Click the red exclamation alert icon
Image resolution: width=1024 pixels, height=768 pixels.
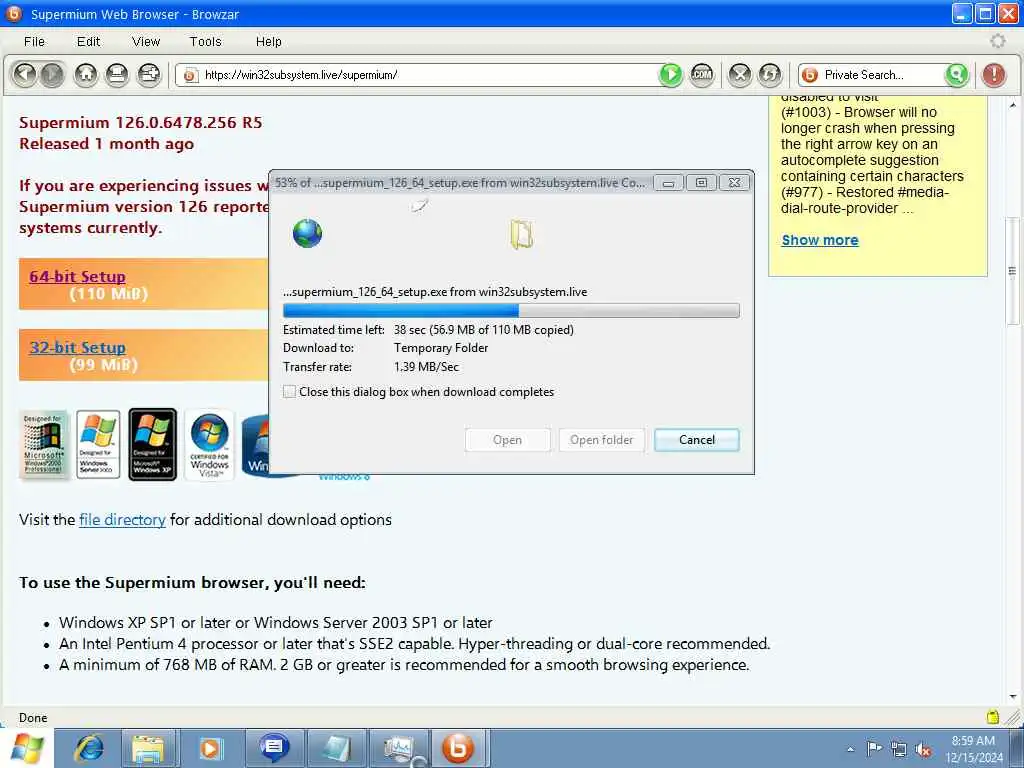click(x=993, y=74)
